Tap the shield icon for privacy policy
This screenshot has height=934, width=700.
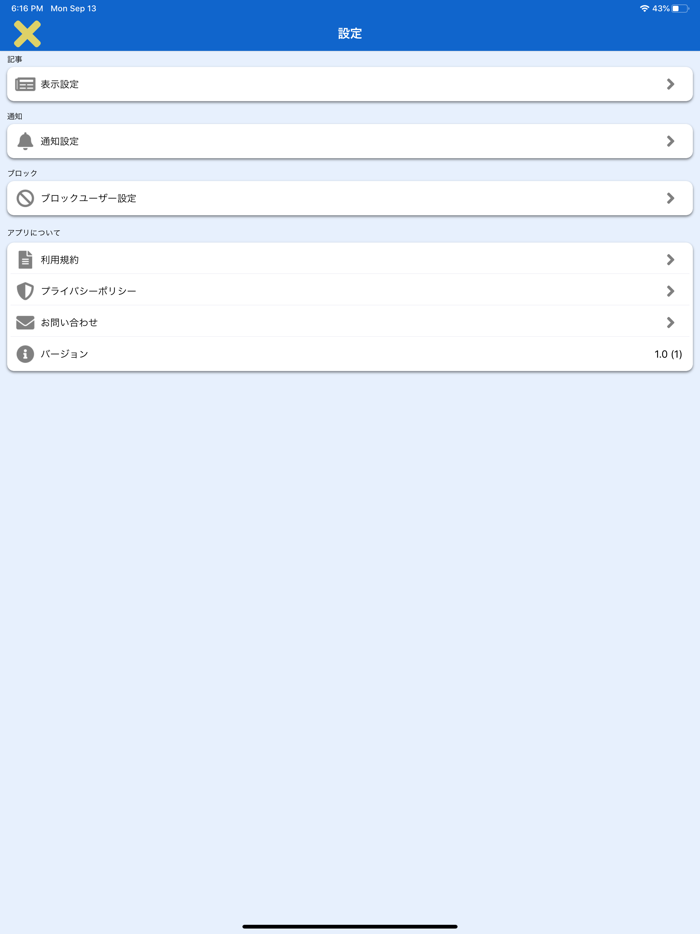click(x=25, y=291)
